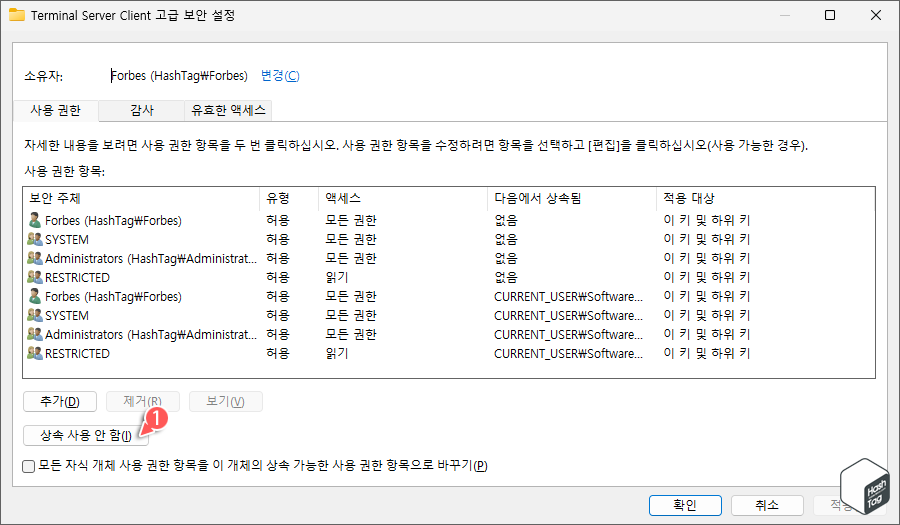The height and width of the screenshot is (525, 900).
Task: Click the user icon of the non-inherited Forbes entry
Action: (x=35, y=220)
